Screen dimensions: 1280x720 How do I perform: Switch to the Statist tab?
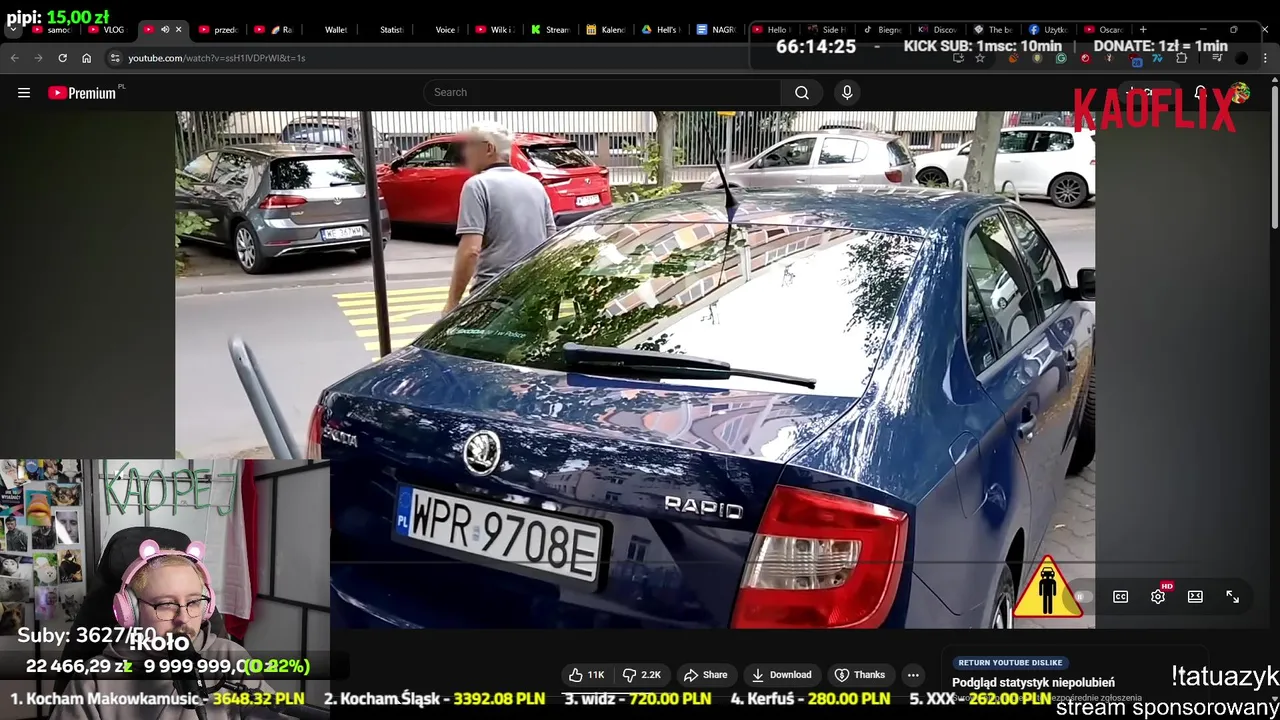pos(385,30)
